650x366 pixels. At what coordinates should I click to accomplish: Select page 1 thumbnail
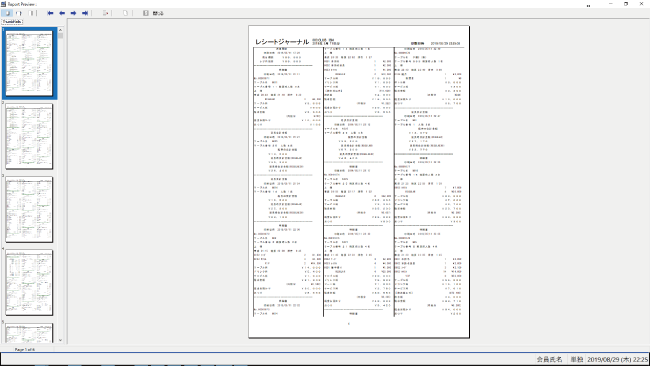tap(29, 63)
